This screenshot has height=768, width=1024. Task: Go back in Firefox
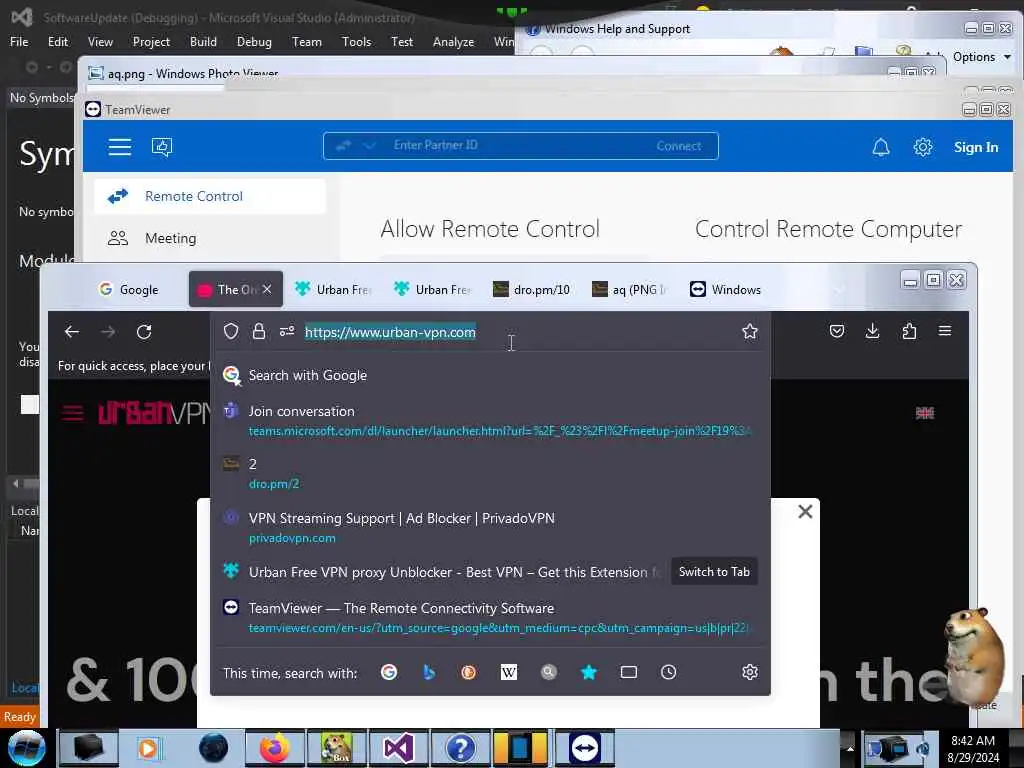[72, 332]
